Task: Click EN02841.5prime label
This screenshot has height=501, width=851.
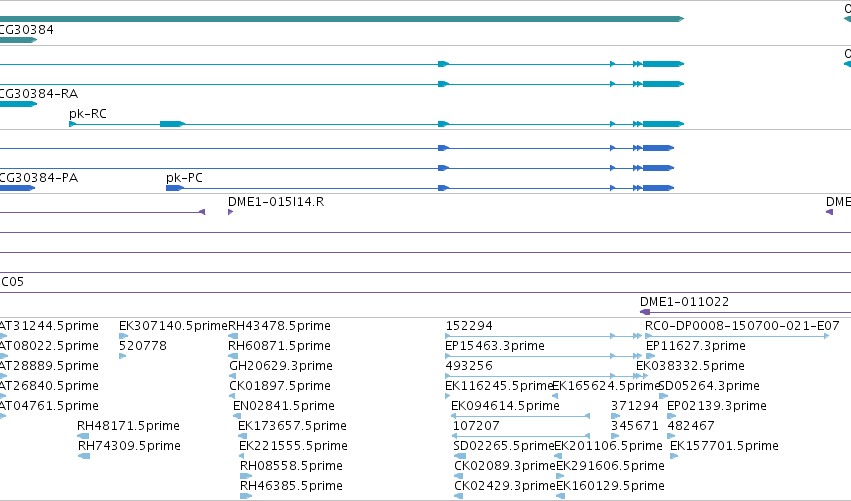Action: tap(284, 406)
